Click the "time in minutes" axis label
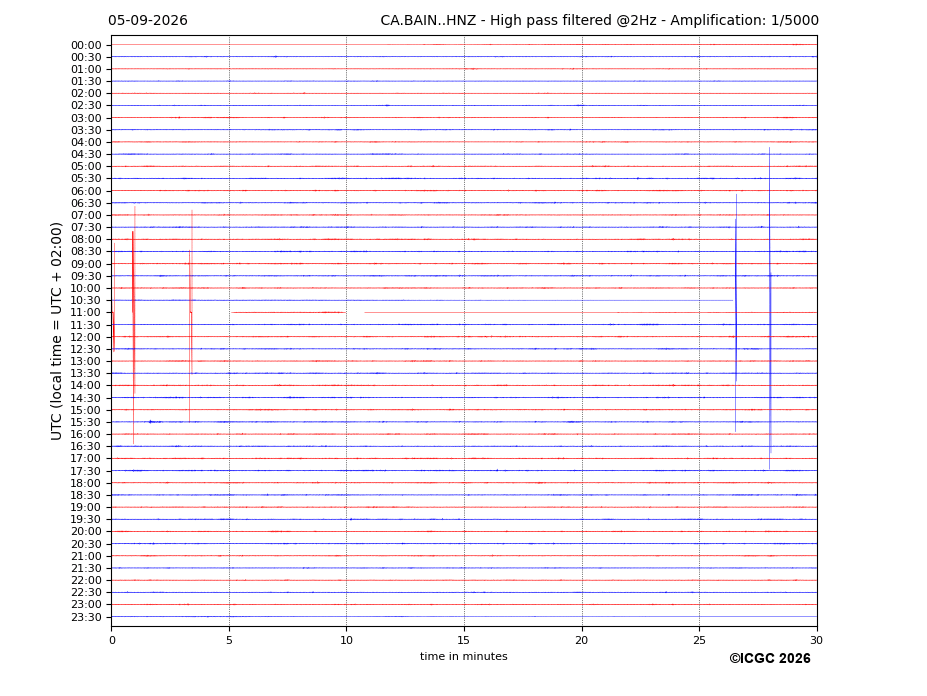 click(x=464, y=656)
